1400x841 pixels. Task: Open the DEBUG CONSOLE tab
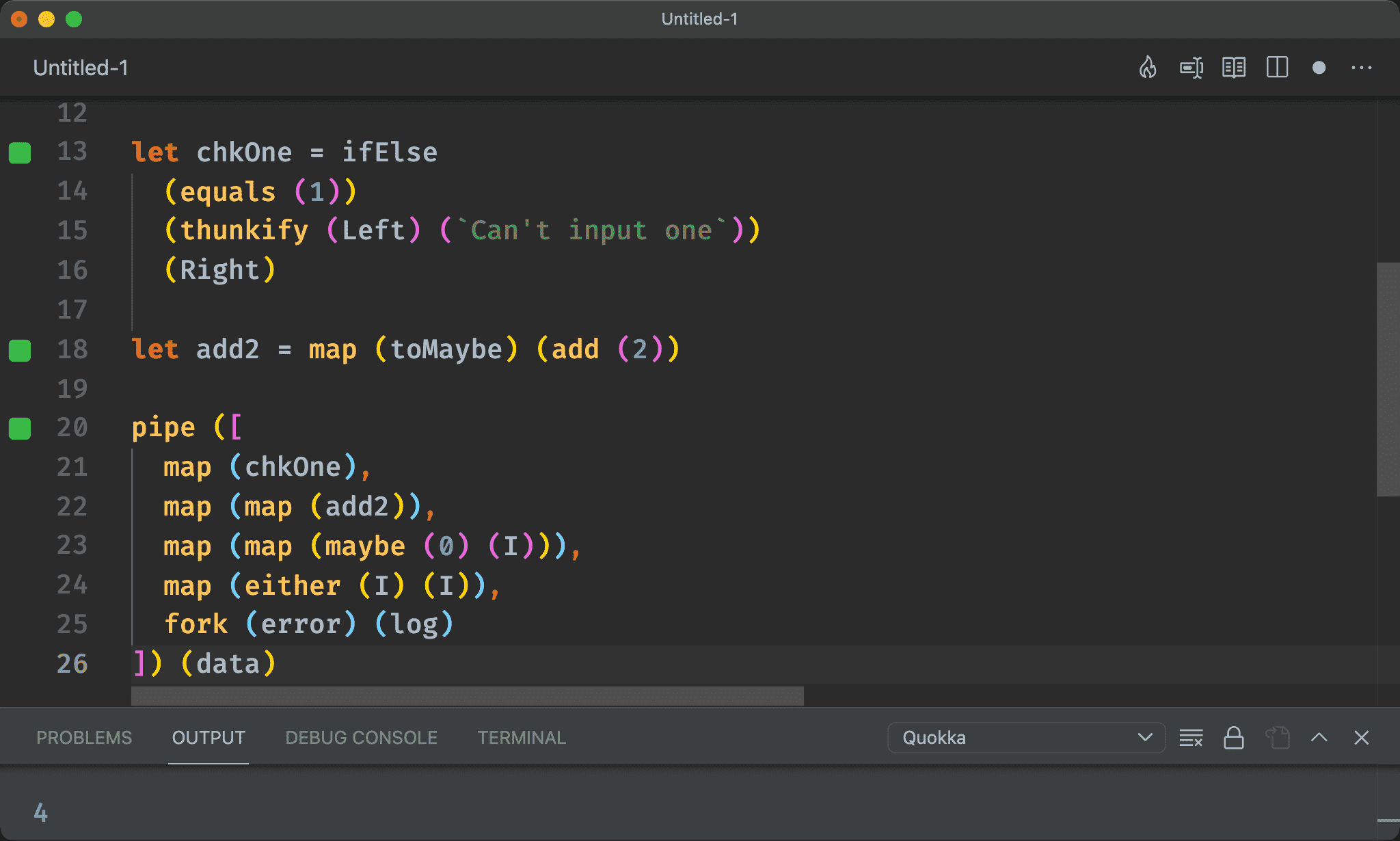pyautogui.click(x=361, y=738)
